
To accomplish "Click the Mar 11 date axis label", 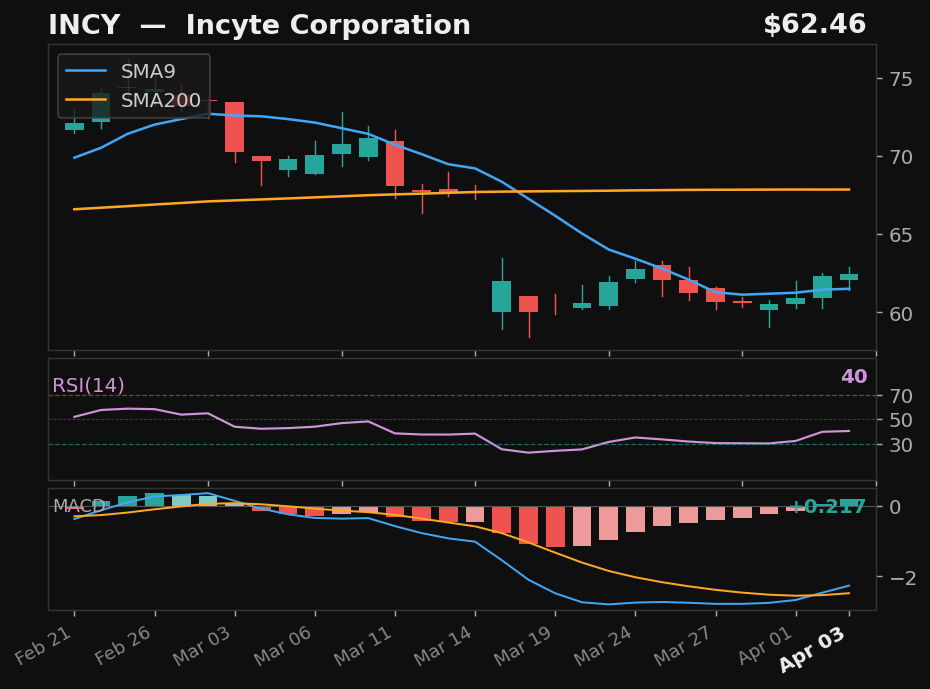I will coord(363,646).
